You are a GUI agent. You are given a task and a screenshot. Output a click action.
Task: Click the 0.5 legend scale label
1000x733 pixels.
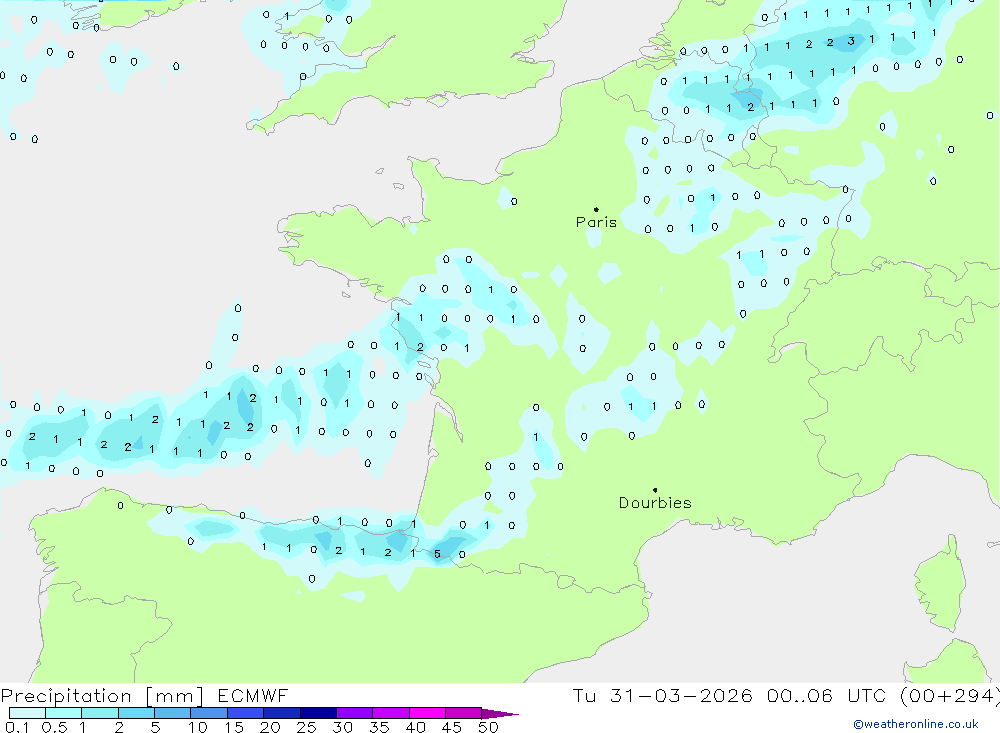(54, 727)
